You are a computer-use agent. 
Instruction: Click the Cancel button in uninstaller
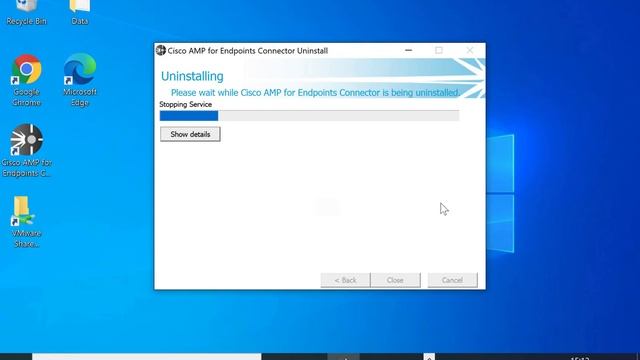click(x=452, y=280)
